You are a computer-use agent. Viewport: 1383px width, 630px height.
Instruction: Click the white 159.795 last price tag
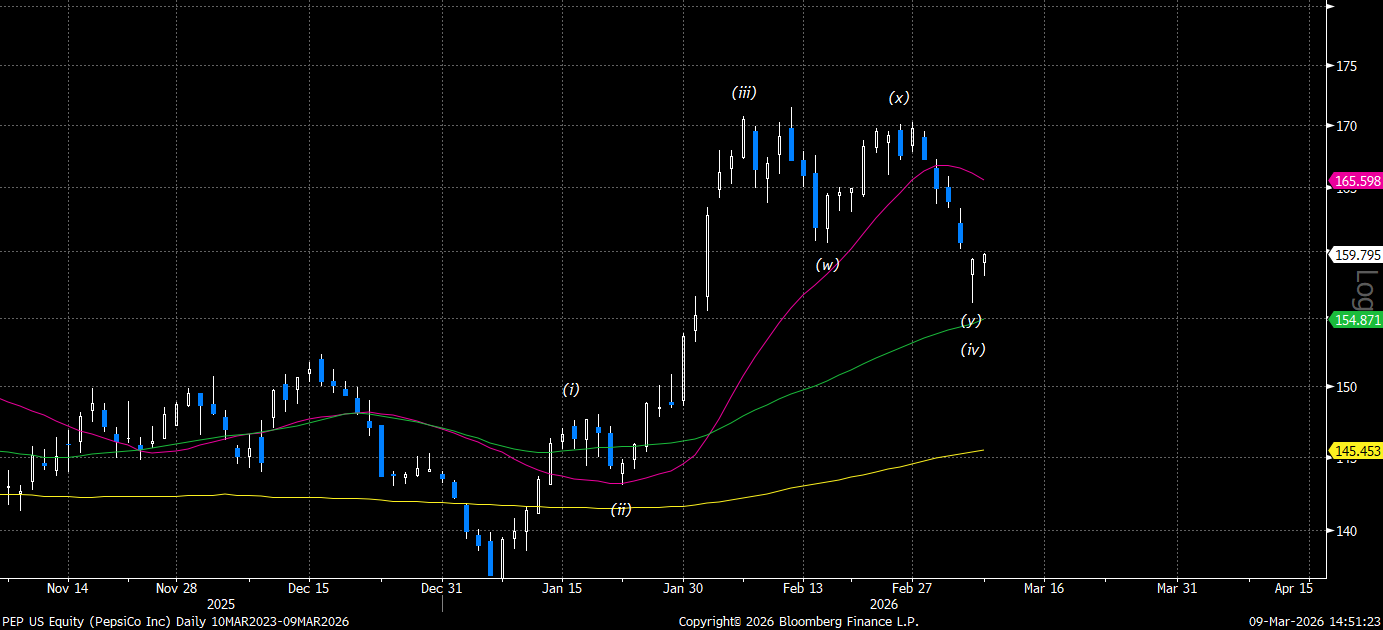pyautogui.click(x=1356, y=255)
